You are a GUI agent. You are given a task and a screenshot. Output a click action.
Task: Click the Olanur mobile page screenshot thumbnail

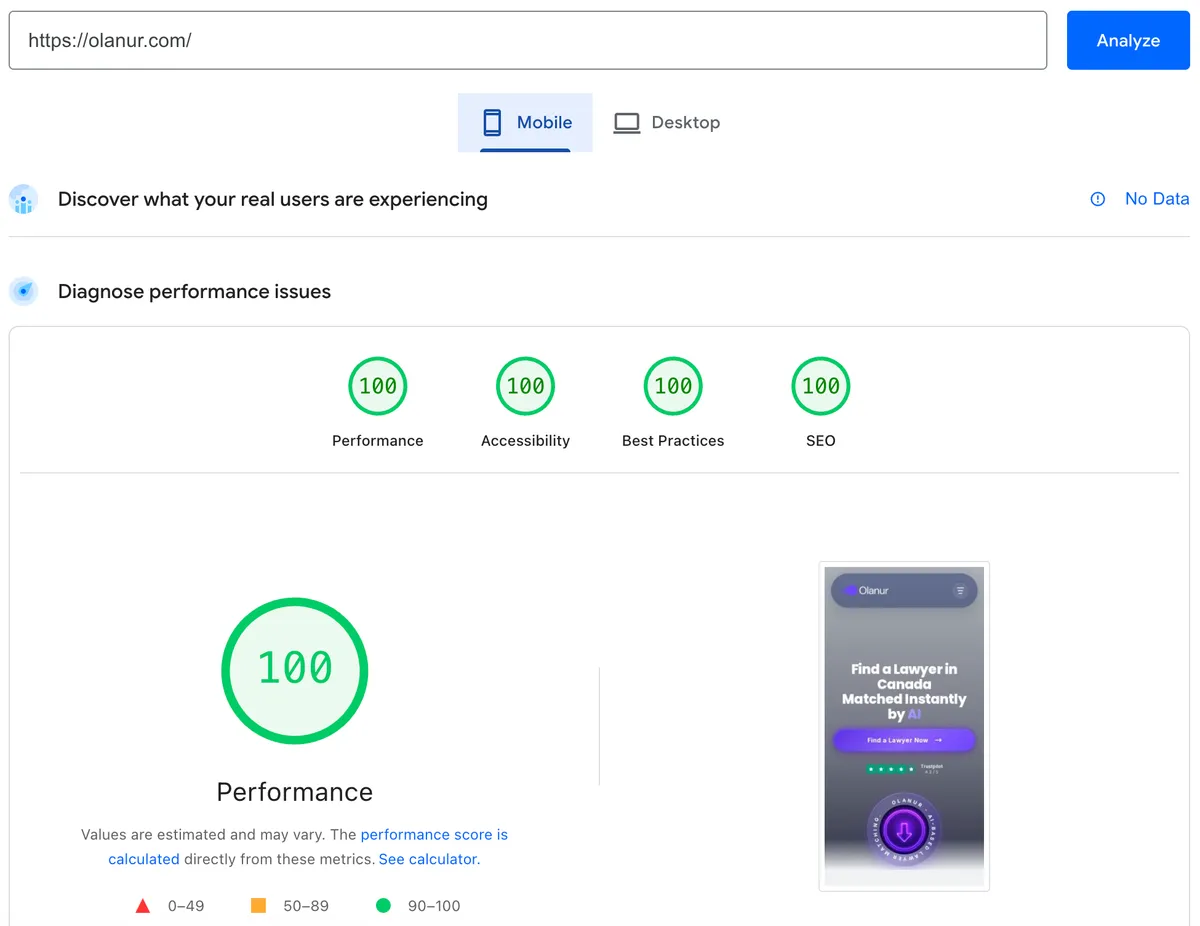(x=904, y=726)
